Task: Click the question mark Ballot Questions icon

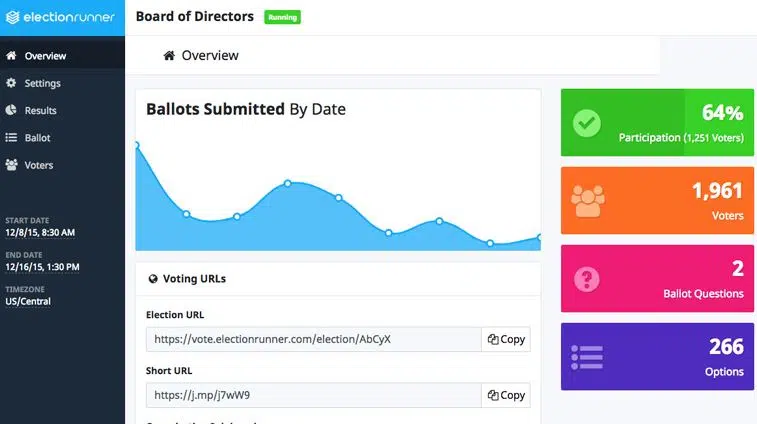Action: (587, 279)
